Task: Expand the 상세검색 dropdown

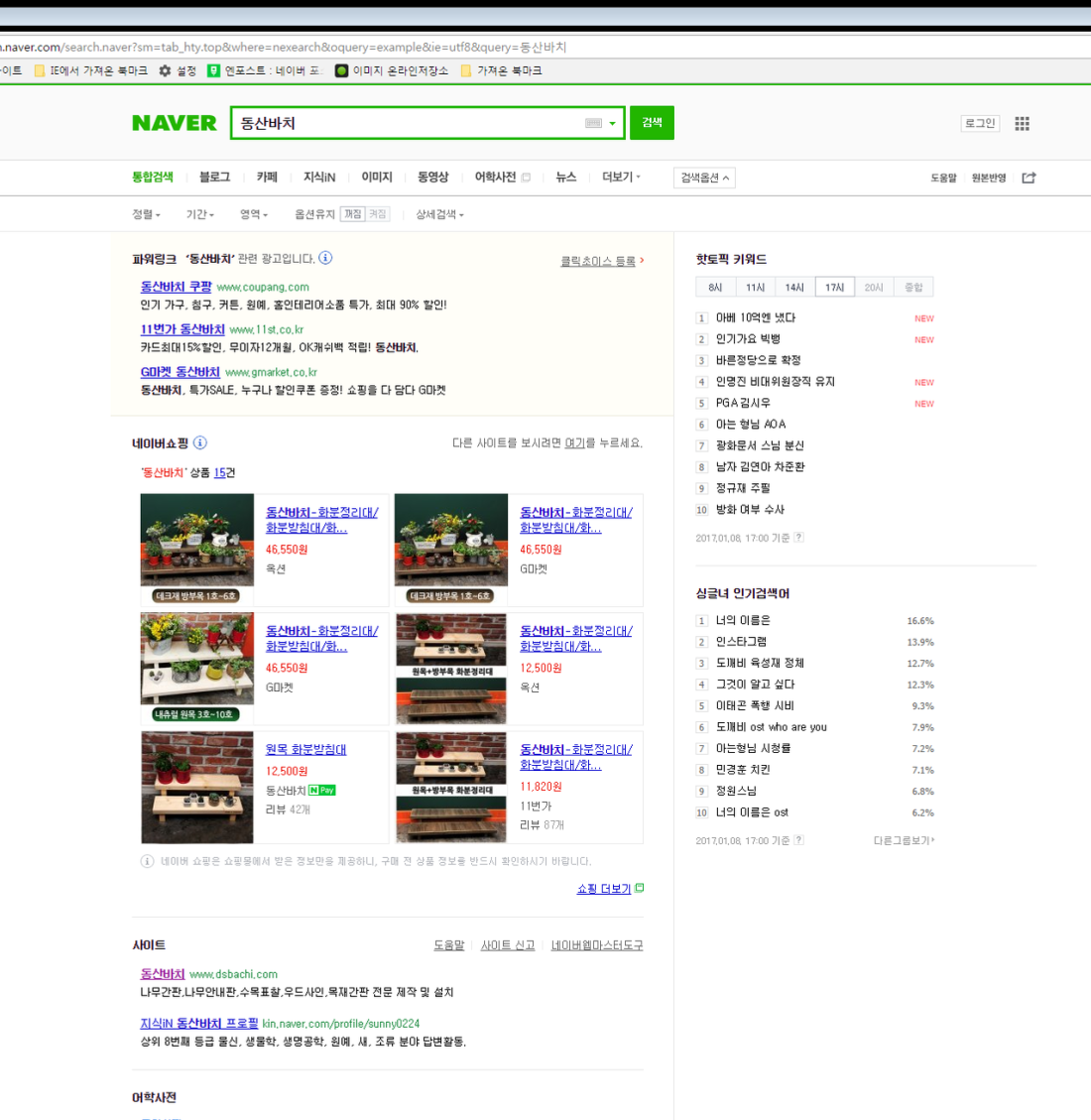Action: point(439,214)
